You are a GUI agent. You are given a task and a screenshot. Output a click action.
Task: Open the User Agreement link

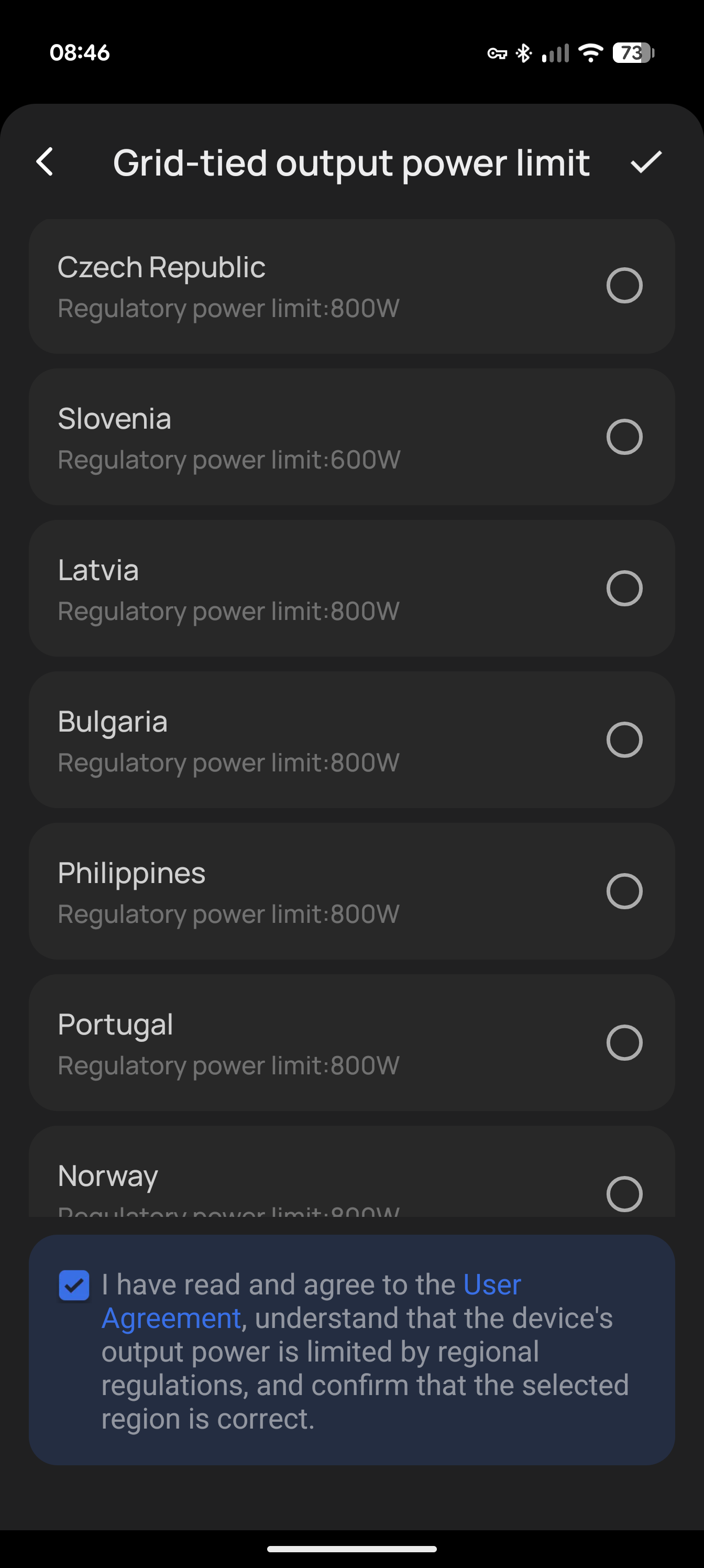tap(492, 1285)
